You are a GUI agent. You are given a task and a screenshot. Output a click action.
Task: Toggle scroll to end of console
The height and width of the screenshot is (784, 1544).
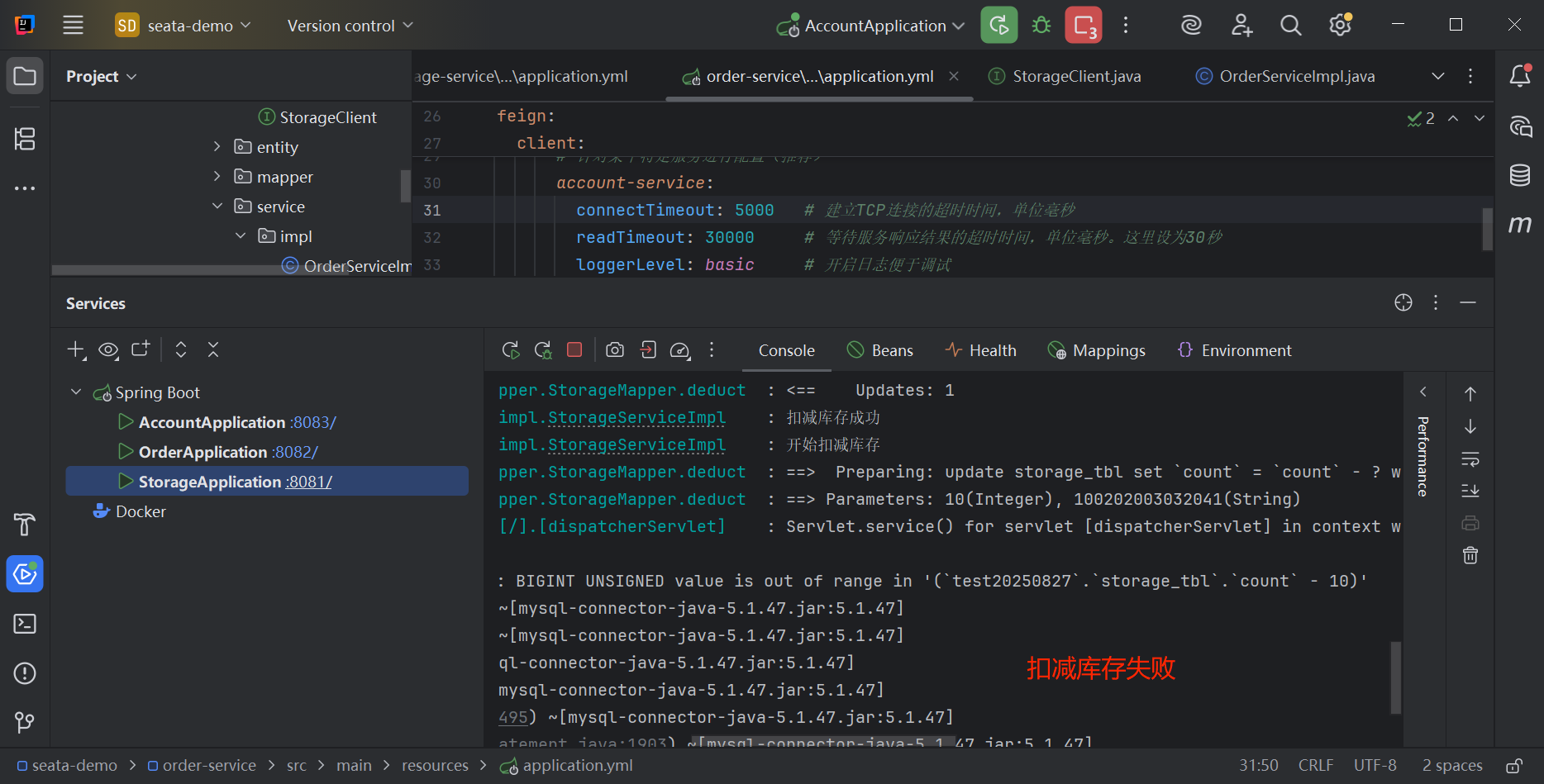point(1470,491)
